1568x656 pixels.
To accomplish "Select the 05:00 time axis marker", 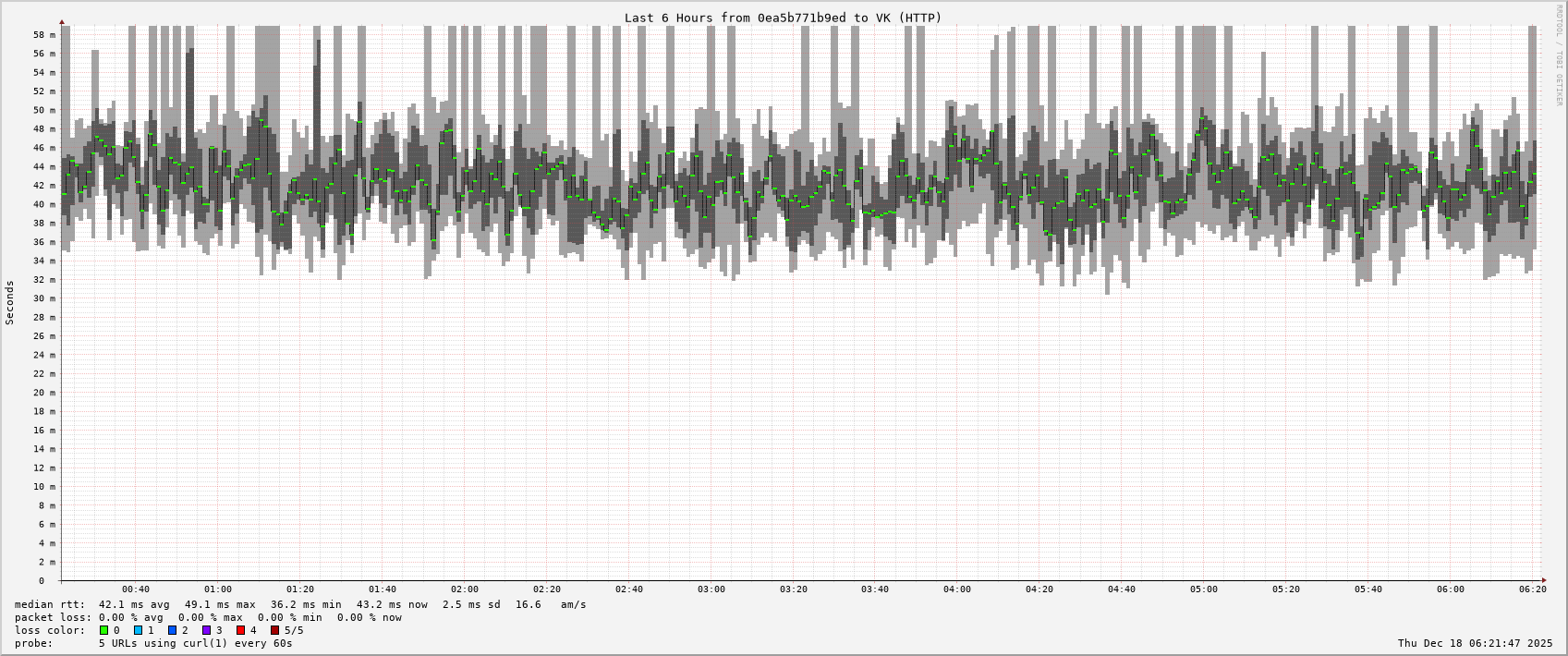I will point(1203,589).
